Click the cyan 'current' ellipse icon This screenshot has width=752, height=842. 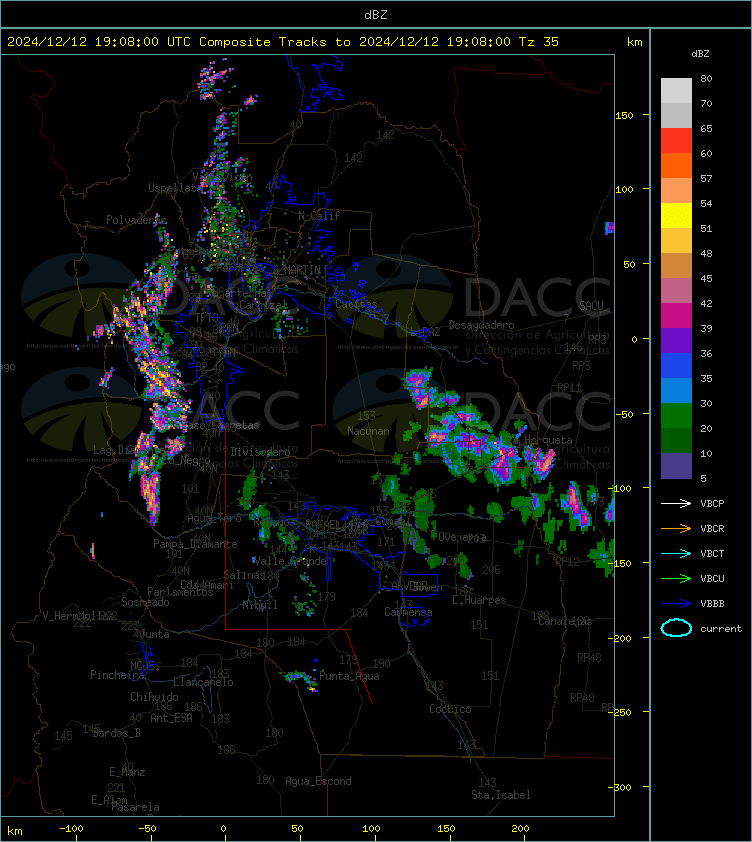tap(676, 628)
